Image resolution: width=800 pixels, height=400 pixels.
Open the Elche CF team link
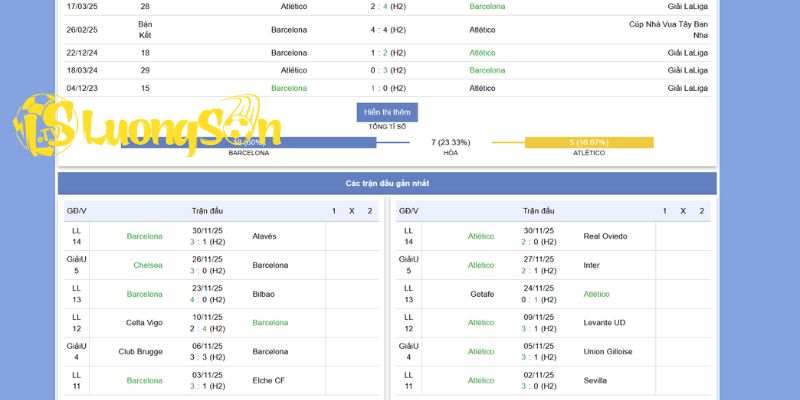pos(268,381)
